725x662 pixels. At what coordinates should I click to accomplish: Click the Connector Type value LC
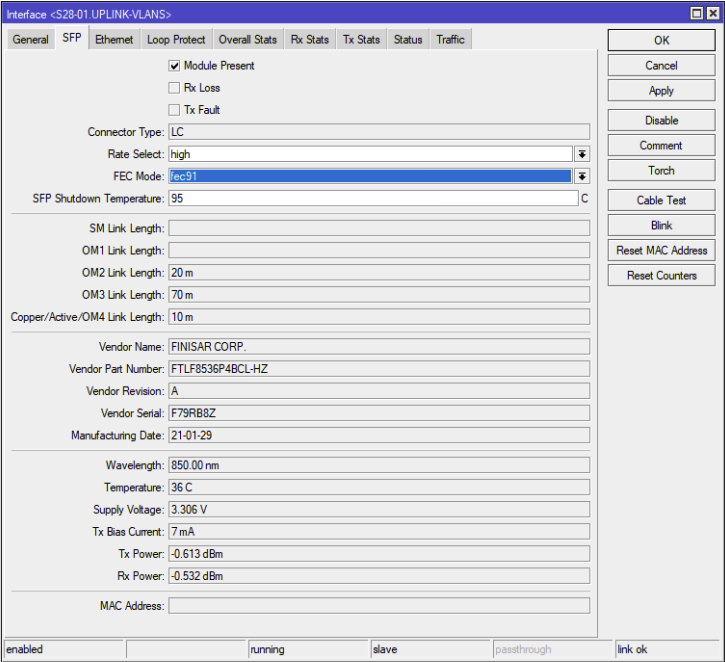pyautogui.click(x=379, y=132)
